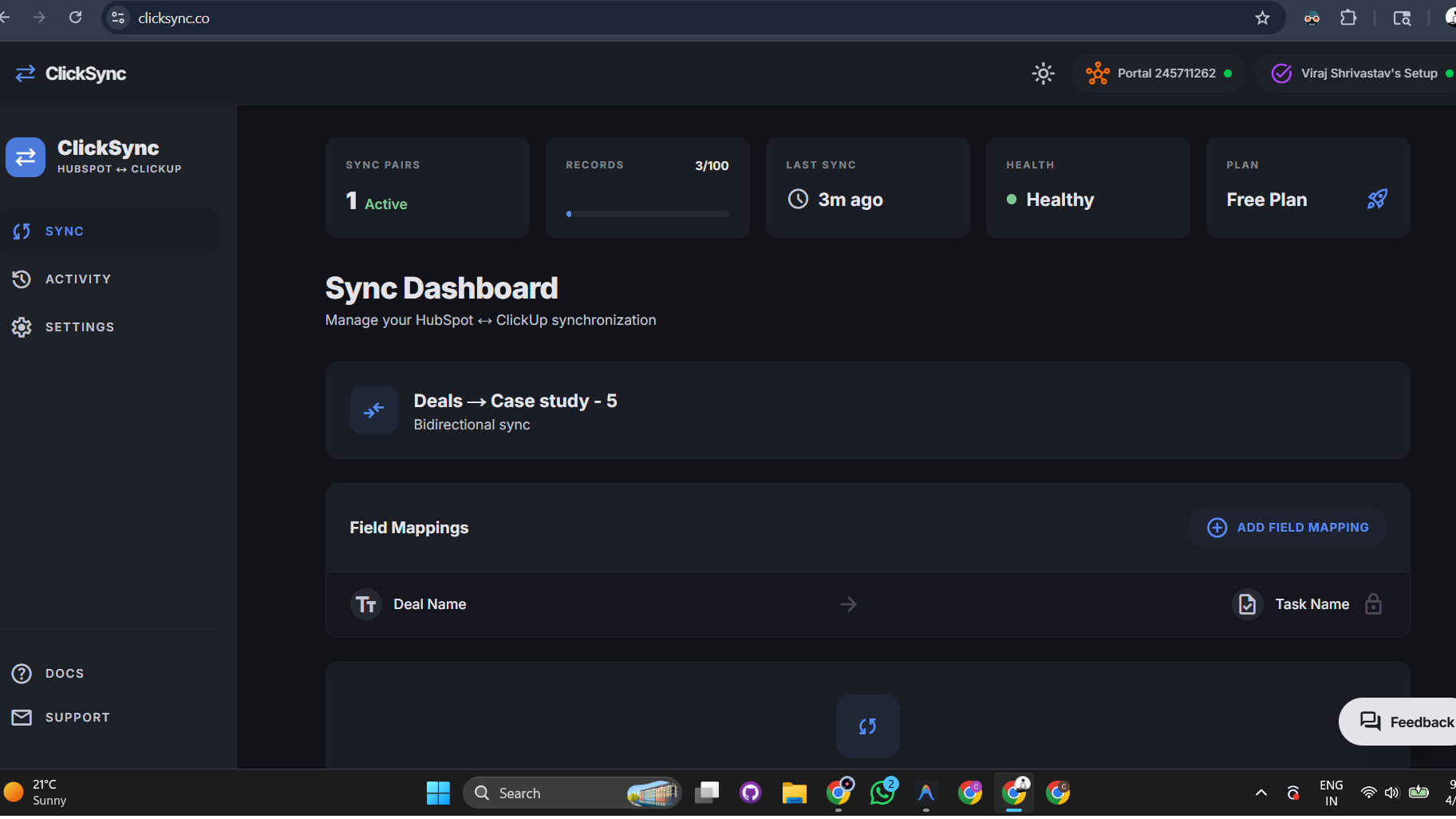Screen dimensions: 1456x819
Task: Click the Docs question mark icon
Action: pos(22,674)
